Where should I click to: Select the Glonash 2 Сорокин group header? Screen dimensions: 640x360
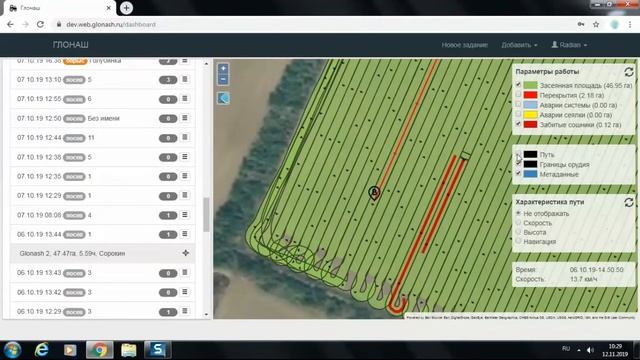pos(102,253)
